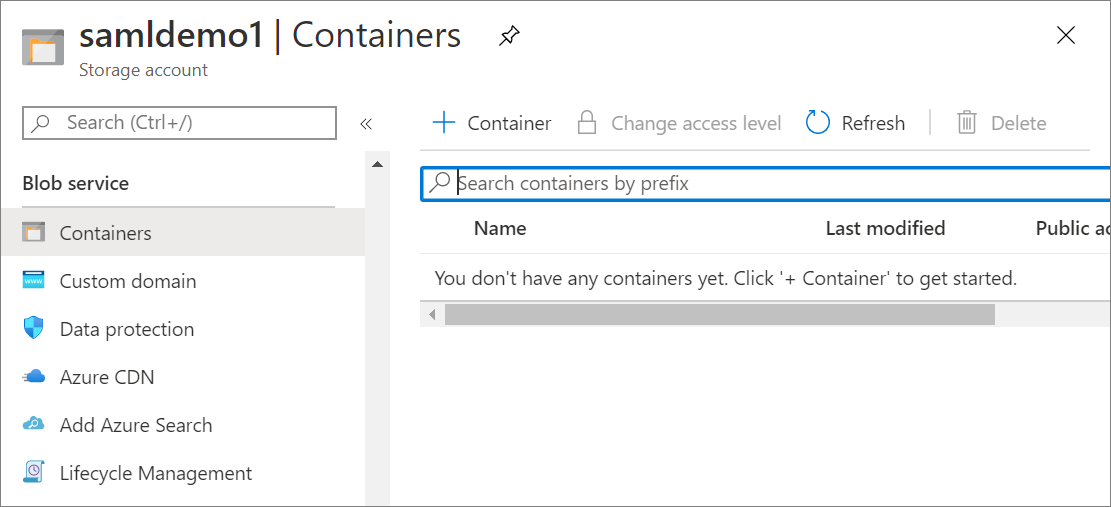Focus the Search (Ctrl+/) box

point(180,123)
